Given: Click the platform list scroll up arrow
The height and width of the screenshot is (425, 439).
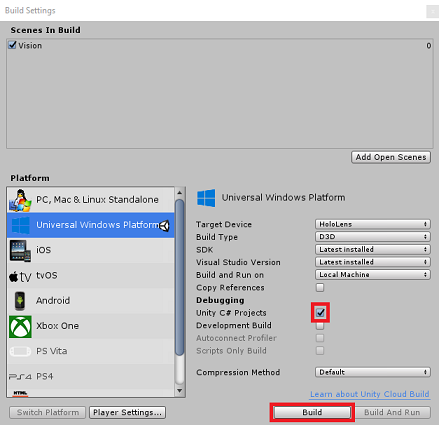Looking at the screenshot, I should click(x=180, y=193).
